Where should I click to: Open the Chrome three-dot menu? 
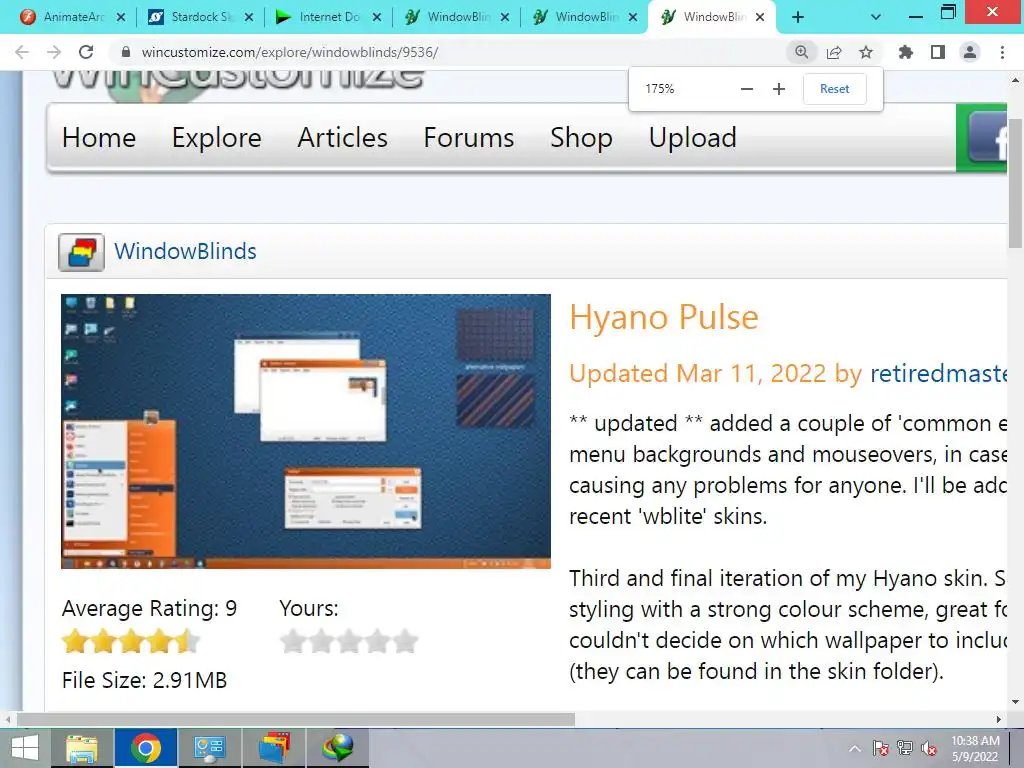coord(1002,52)
